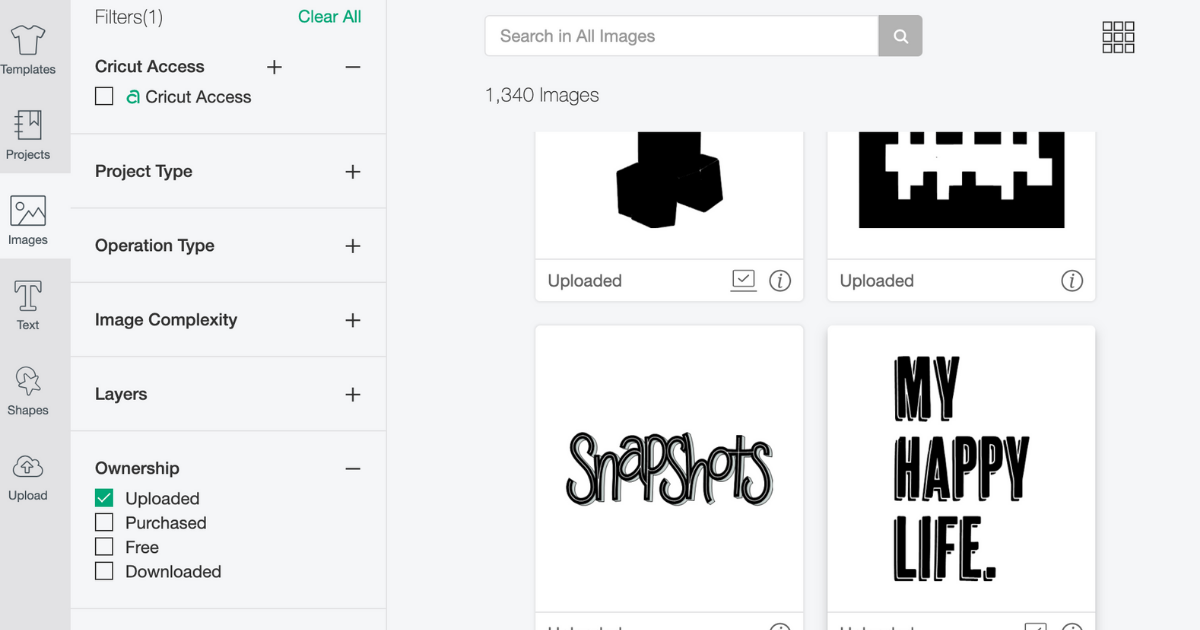Click the Cricut Access section heading
The image size is (1200, 630).
150,67
